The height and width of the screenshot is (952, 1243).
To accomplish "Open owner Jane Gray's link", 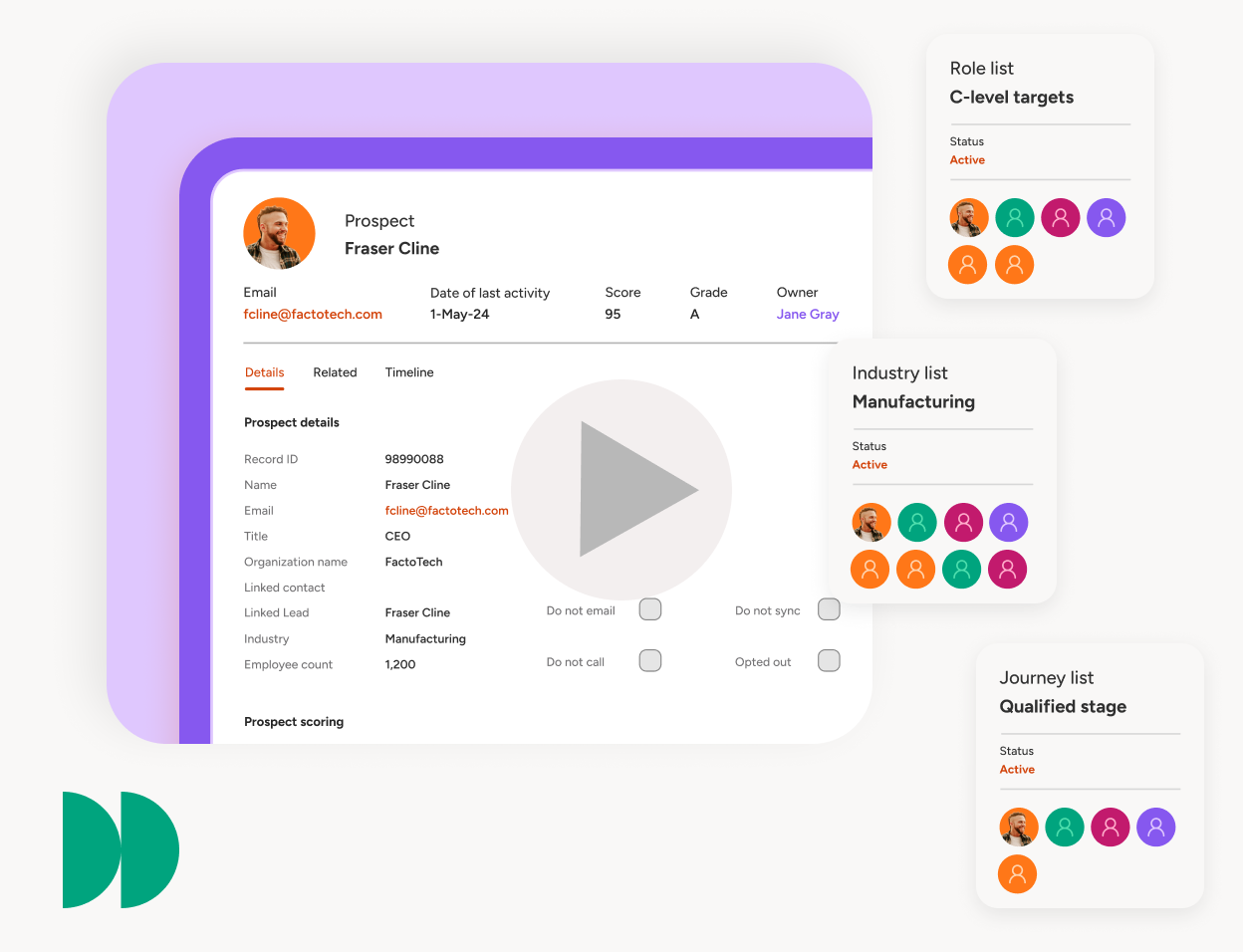I will [808, 314].
